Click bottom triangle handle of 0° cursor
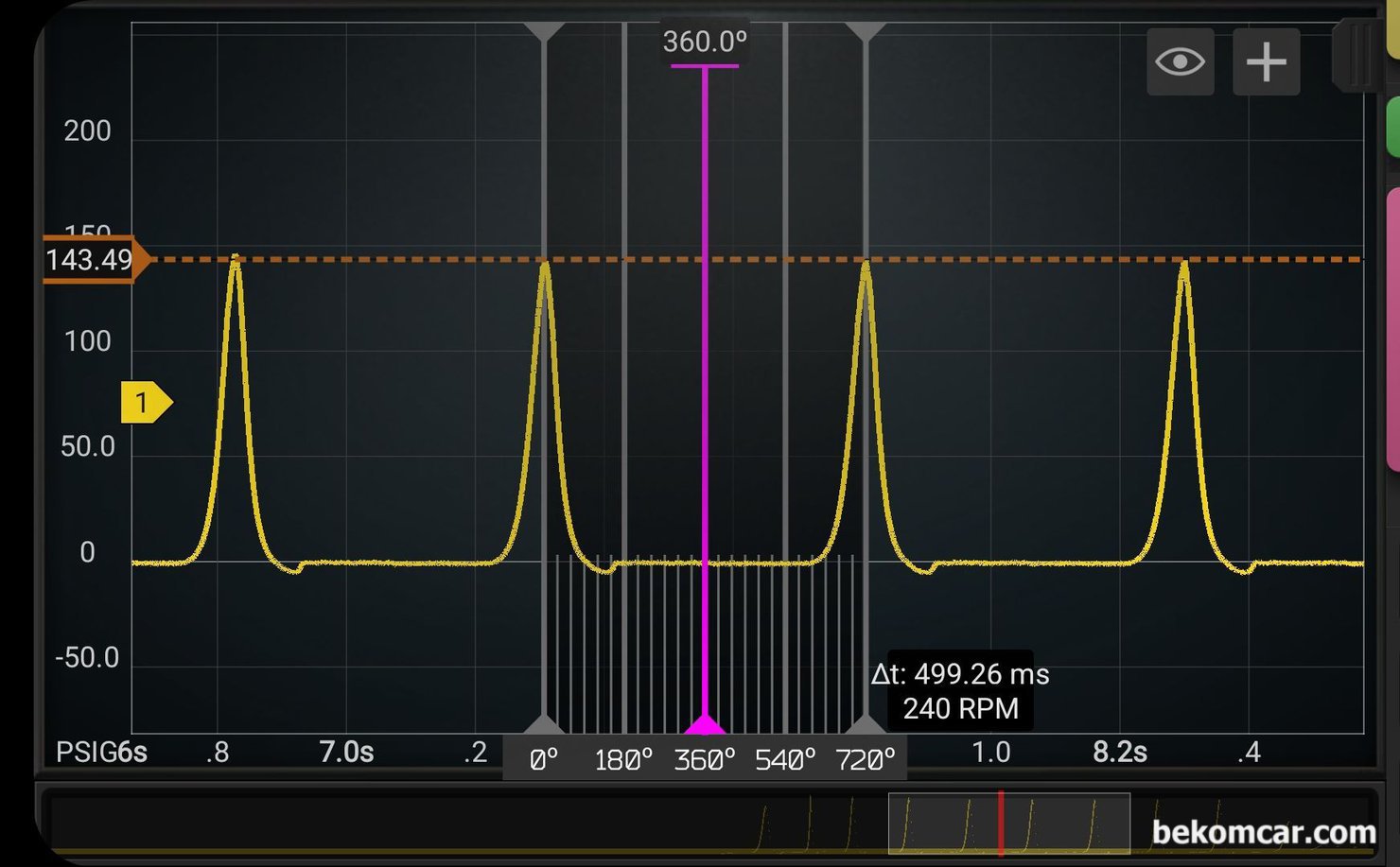The height and width of the screenshot is (867, 1400). tap(544, 724)
